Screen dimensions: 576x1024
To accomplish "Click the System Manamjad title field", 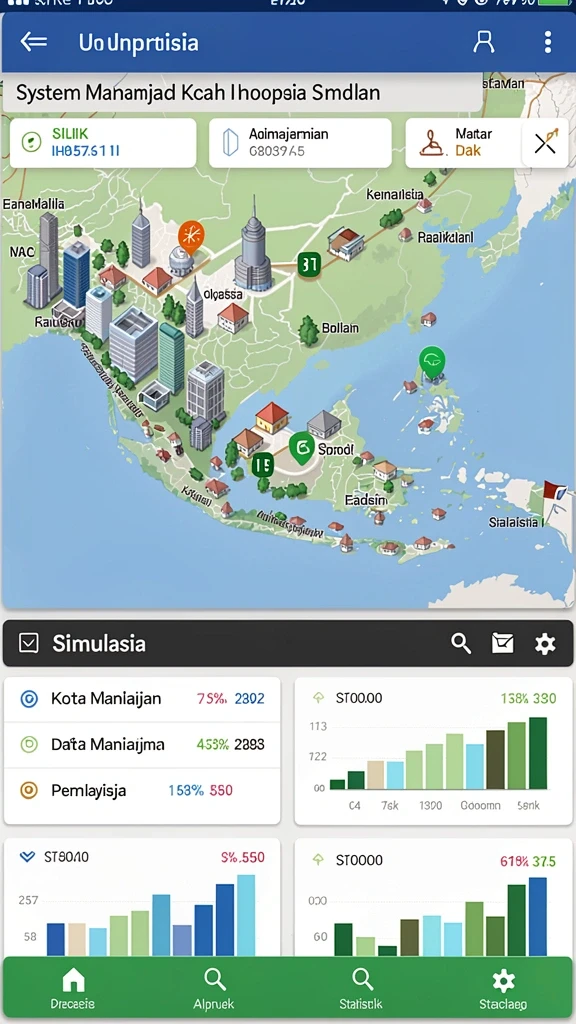I will (x=242, y=93).
